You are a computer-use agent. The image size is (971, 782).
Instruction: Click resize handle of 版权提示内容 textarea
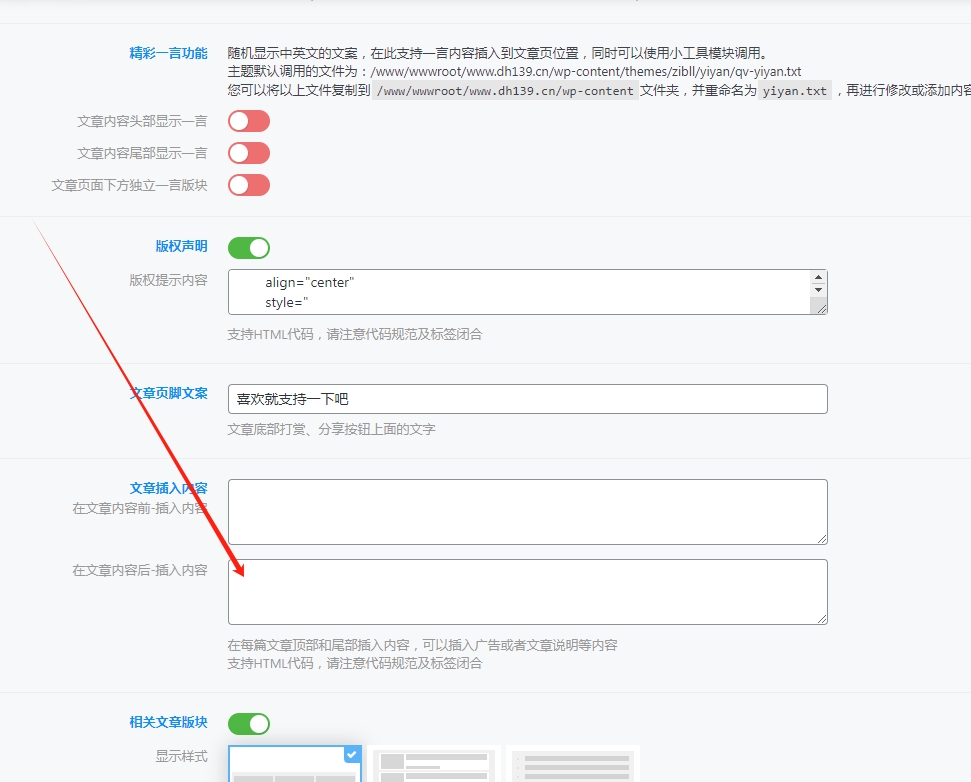821,308
